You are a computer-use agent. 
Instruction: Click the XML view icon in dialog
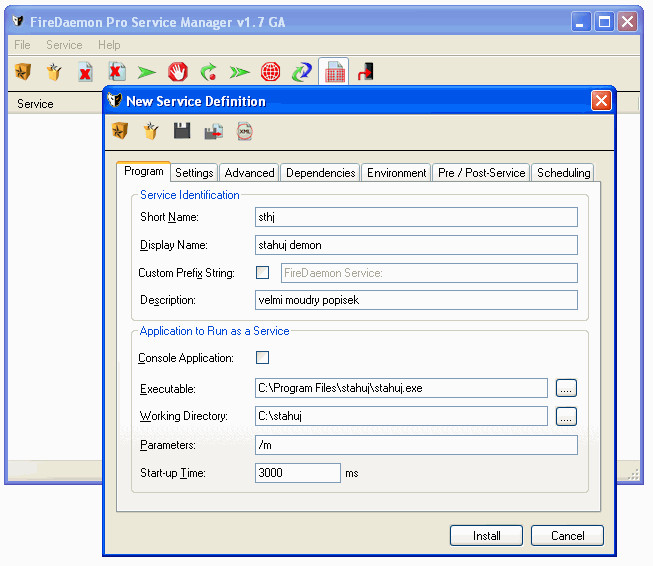click(x=244, y=131)
